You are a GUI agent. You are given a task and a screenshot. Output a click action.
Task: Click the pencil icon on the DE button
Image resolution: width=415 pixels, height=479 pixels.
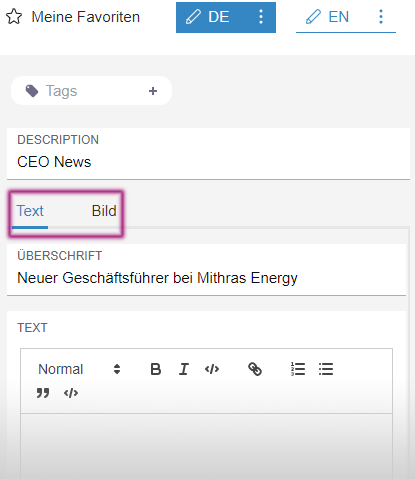(x=193, y=17)
